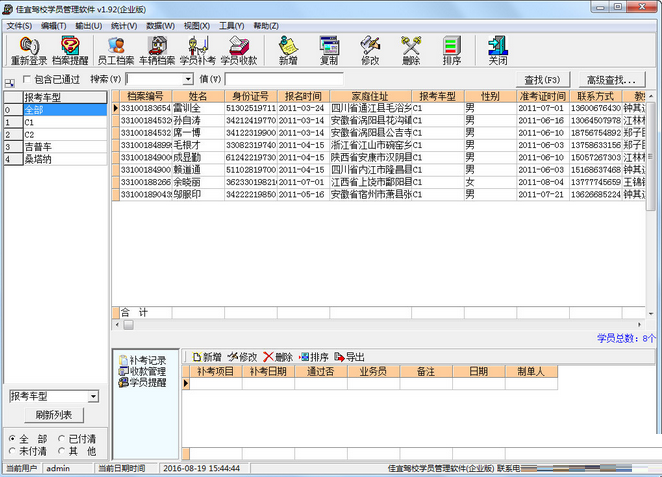This screenshot has width=662, height=477.
Task: Click 删除 red X in lower toolbar
Action: click(x=278, y=357)
